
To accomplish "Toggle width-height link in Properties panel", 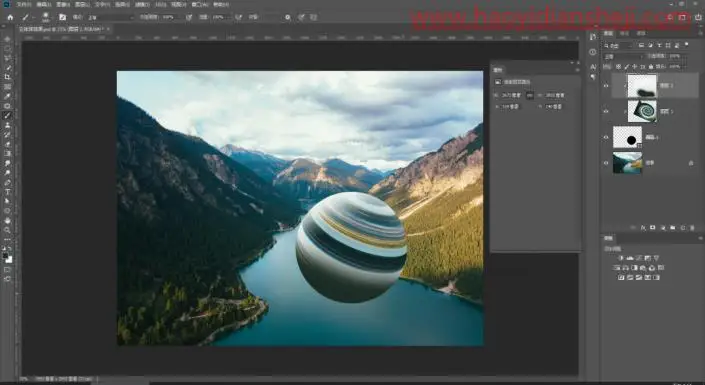I will [530, 95].
